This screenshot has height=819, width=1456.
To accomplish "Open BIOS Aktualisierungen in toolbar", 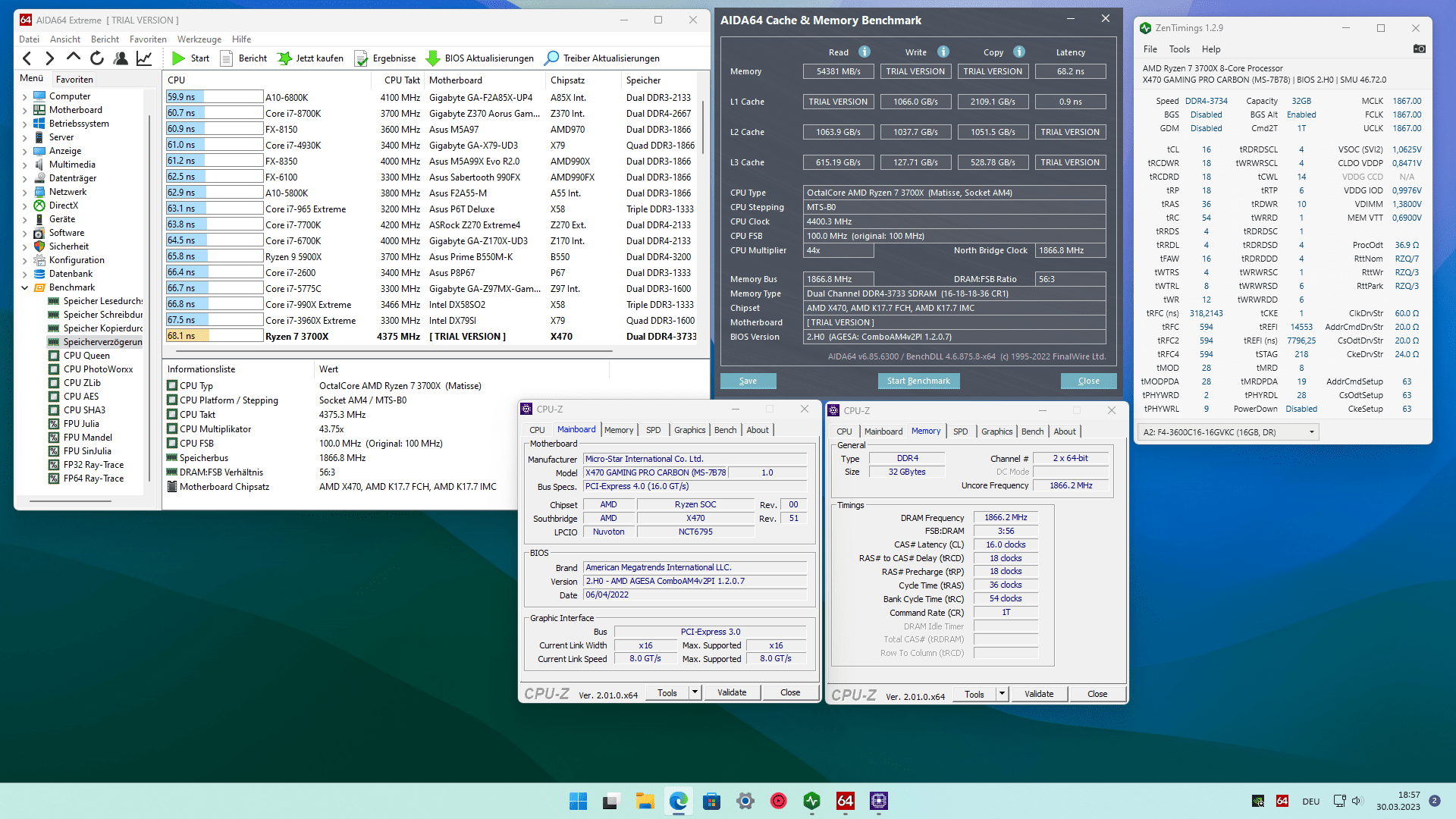I will pos(480,58).
